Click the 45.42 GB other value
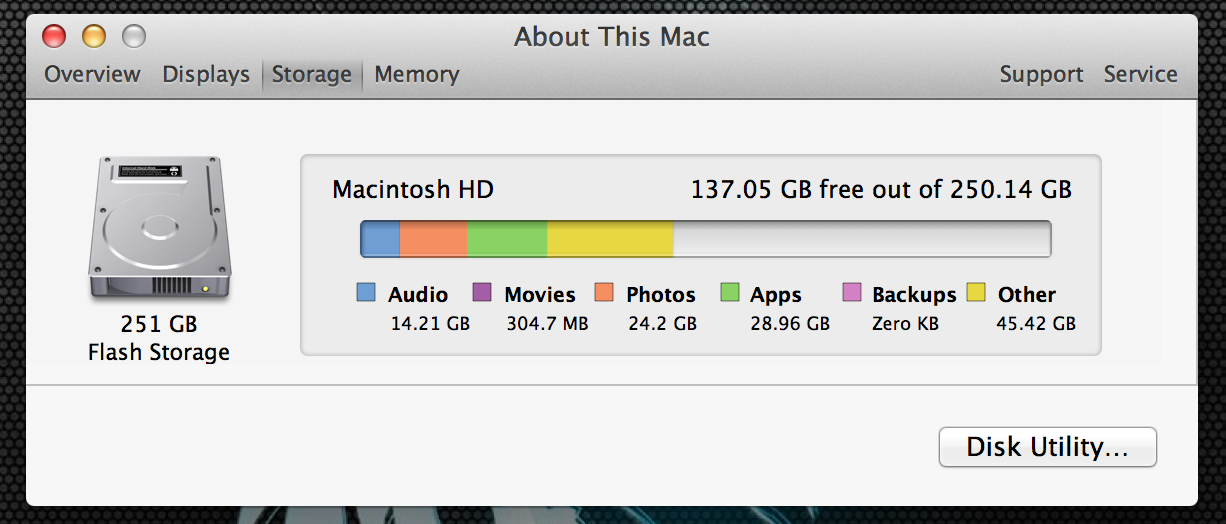 tap(1036, 324)
